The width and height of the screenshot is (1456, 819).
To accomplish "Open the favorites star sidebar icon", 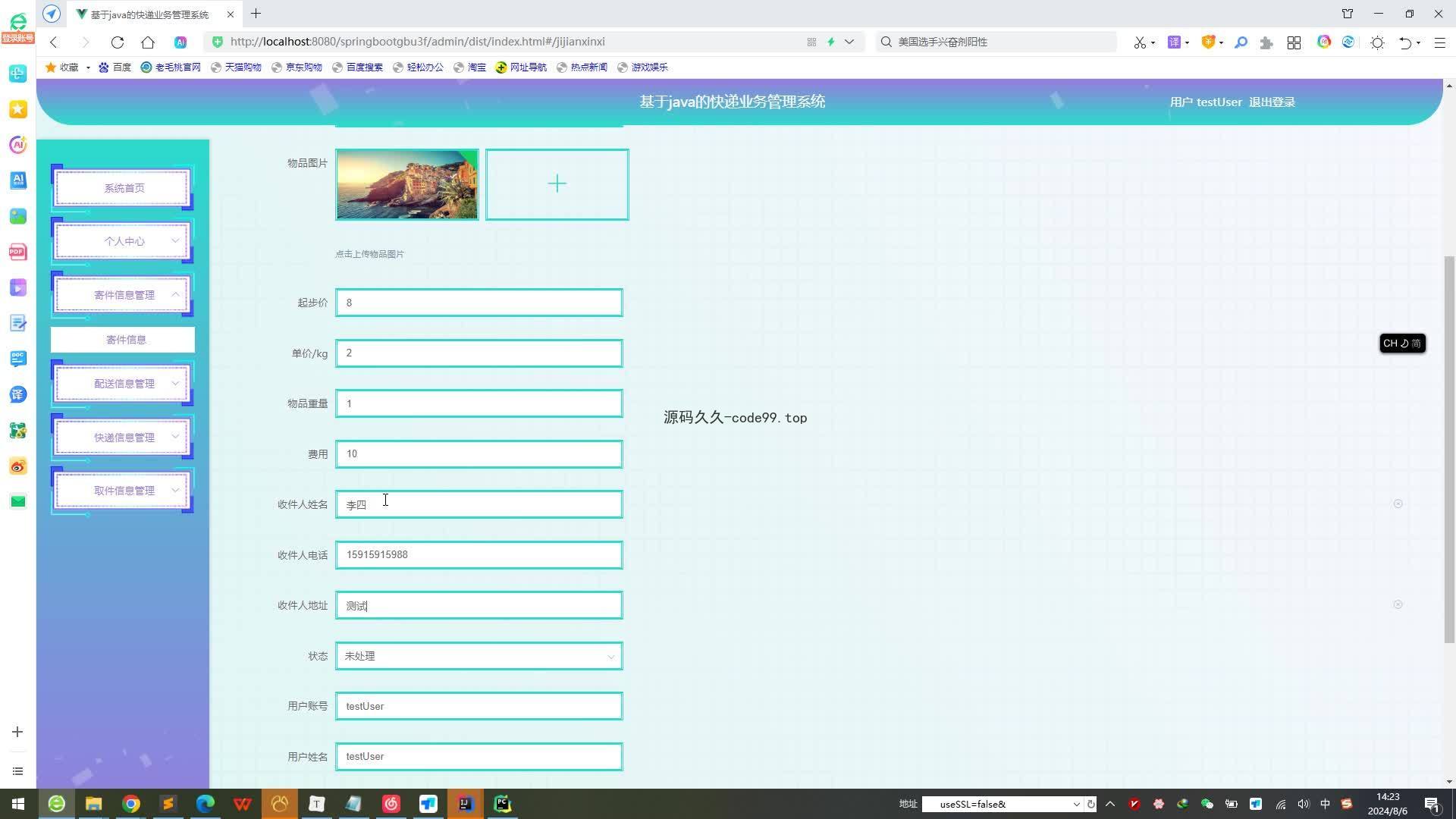I will (18, 109).
